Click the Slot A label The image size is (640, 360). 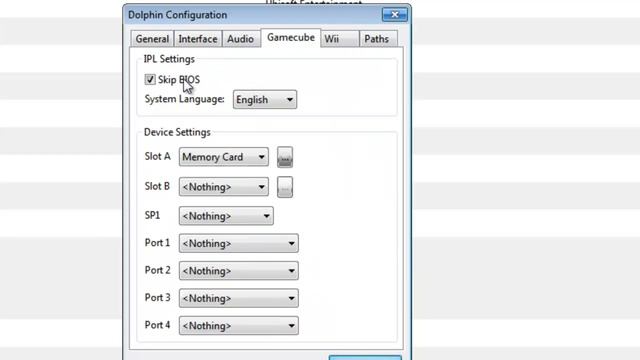(158, 156)
